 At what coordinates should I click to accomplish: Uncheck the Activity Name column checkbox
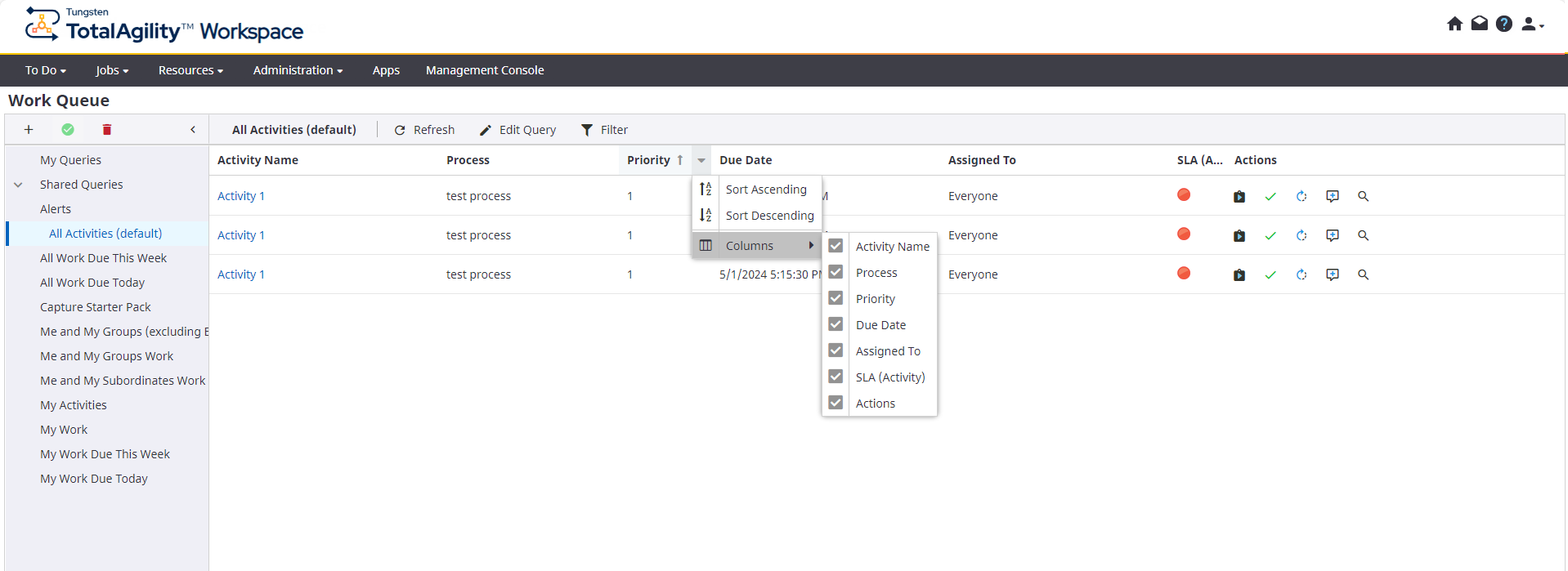(836, 246)
